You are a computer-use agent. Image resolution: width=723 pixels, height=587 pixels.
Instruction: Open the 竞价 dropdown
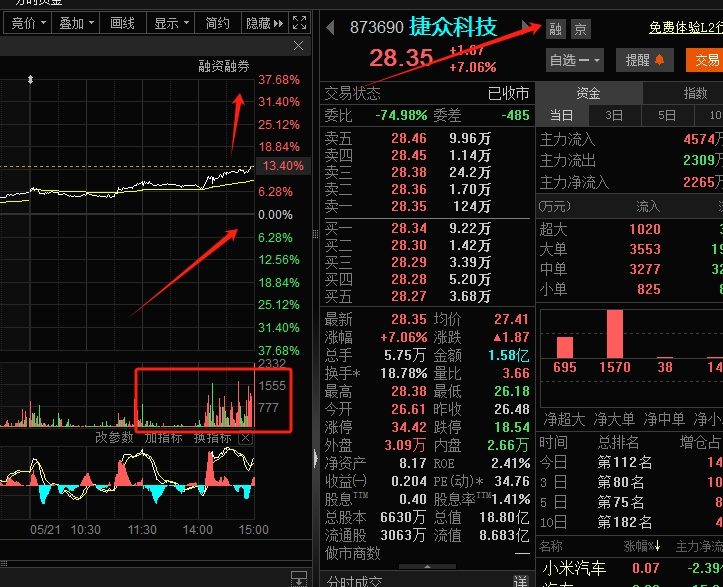point(27,23)
